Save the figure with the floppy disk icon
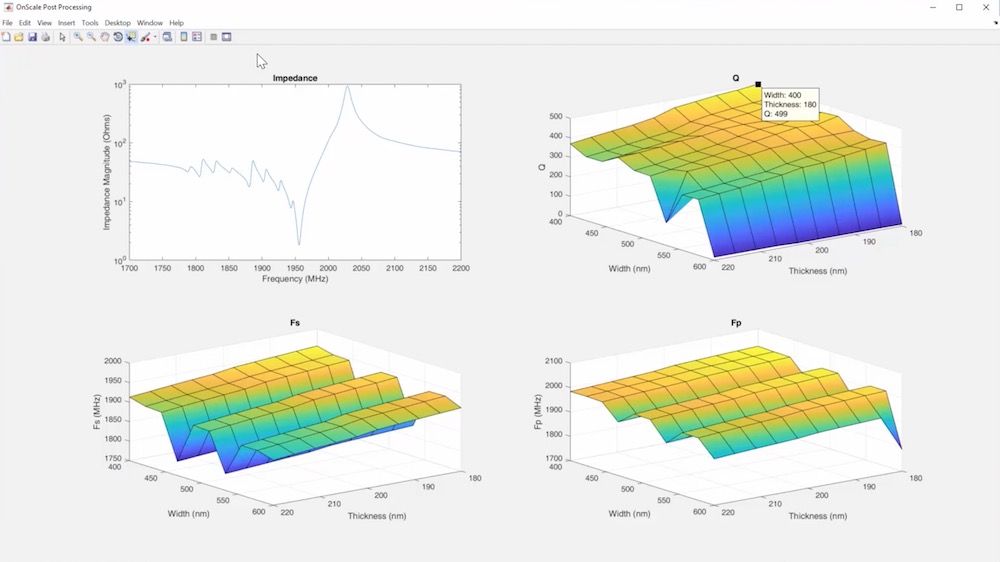The height and width of the screenshot is (562, 1000). click(32, 37)
